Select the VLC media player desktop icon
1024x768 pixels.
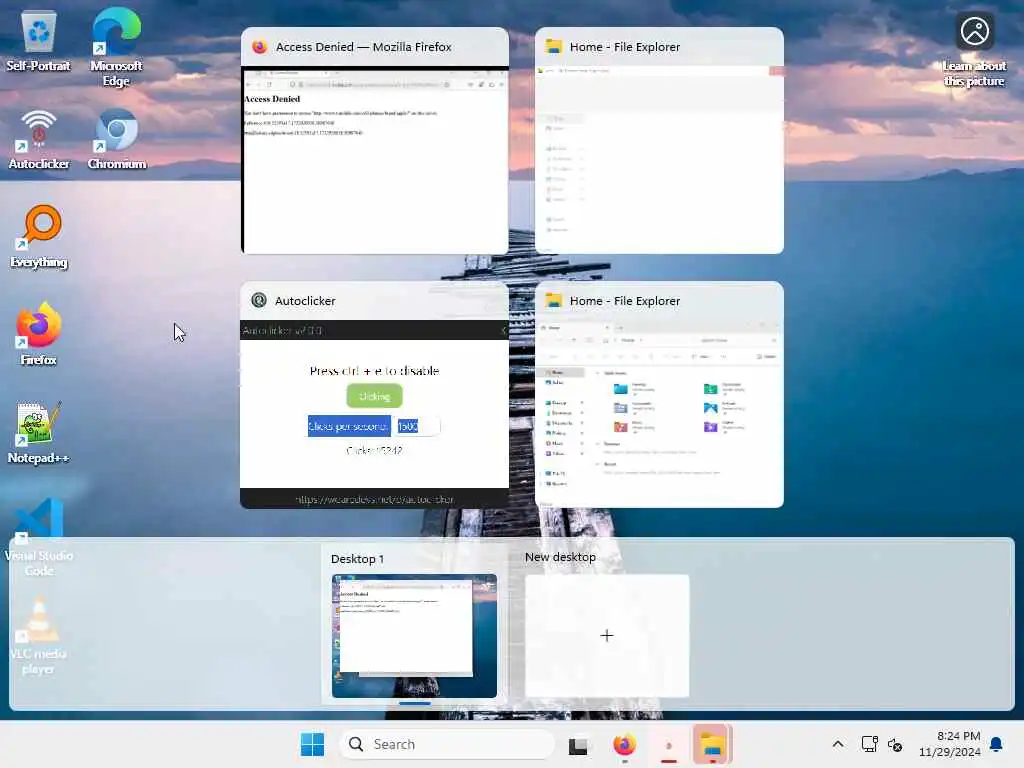(x=39, y=635)
